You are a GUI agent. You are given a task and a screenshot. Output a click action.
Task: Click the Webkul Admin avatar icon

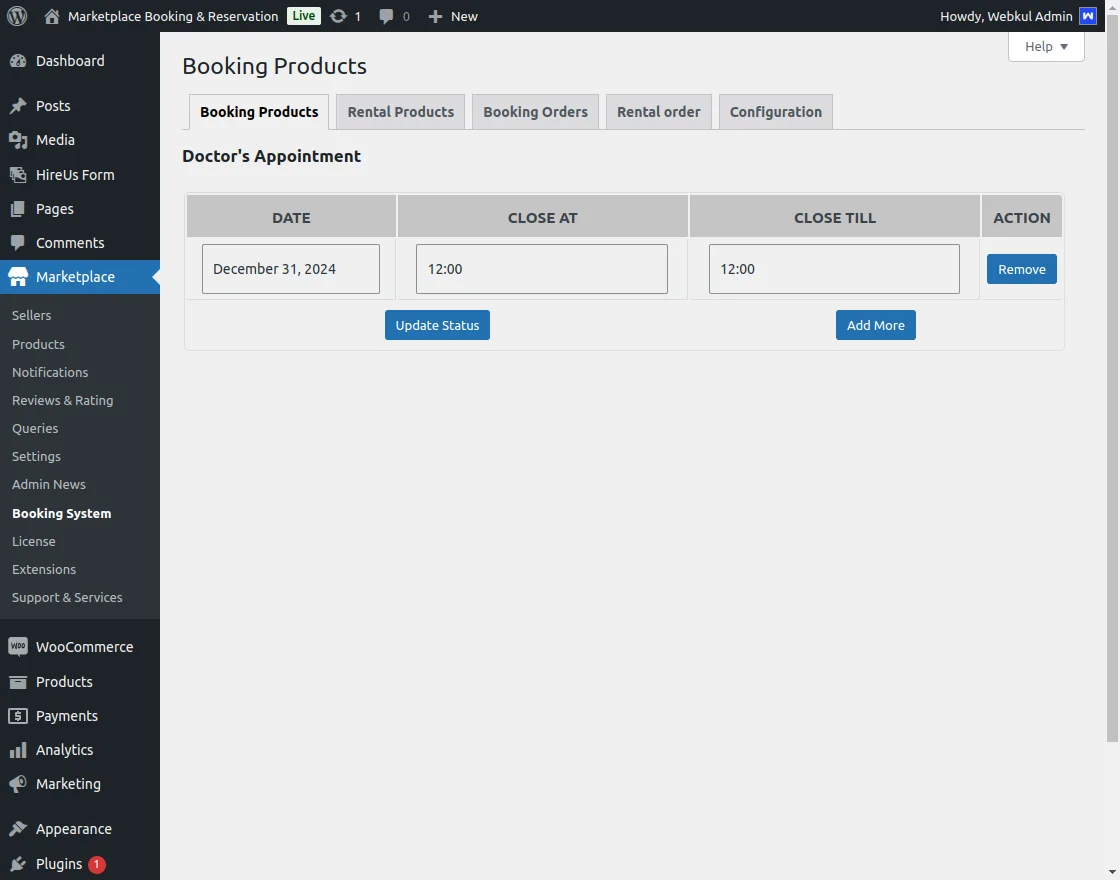click(1088, 16)
